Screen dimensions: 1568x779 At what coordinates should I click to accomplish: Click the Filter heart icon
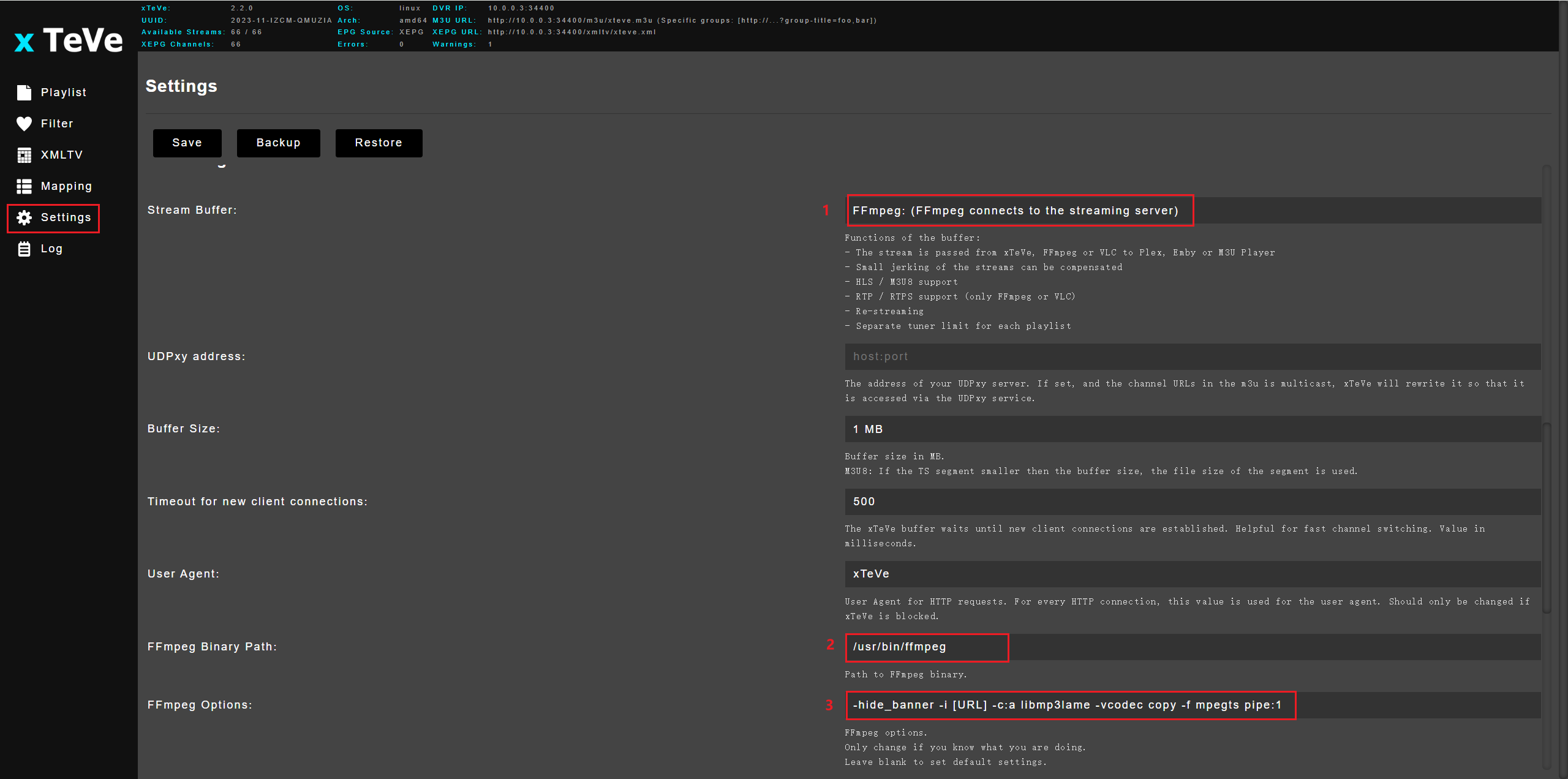click(24, 124)
